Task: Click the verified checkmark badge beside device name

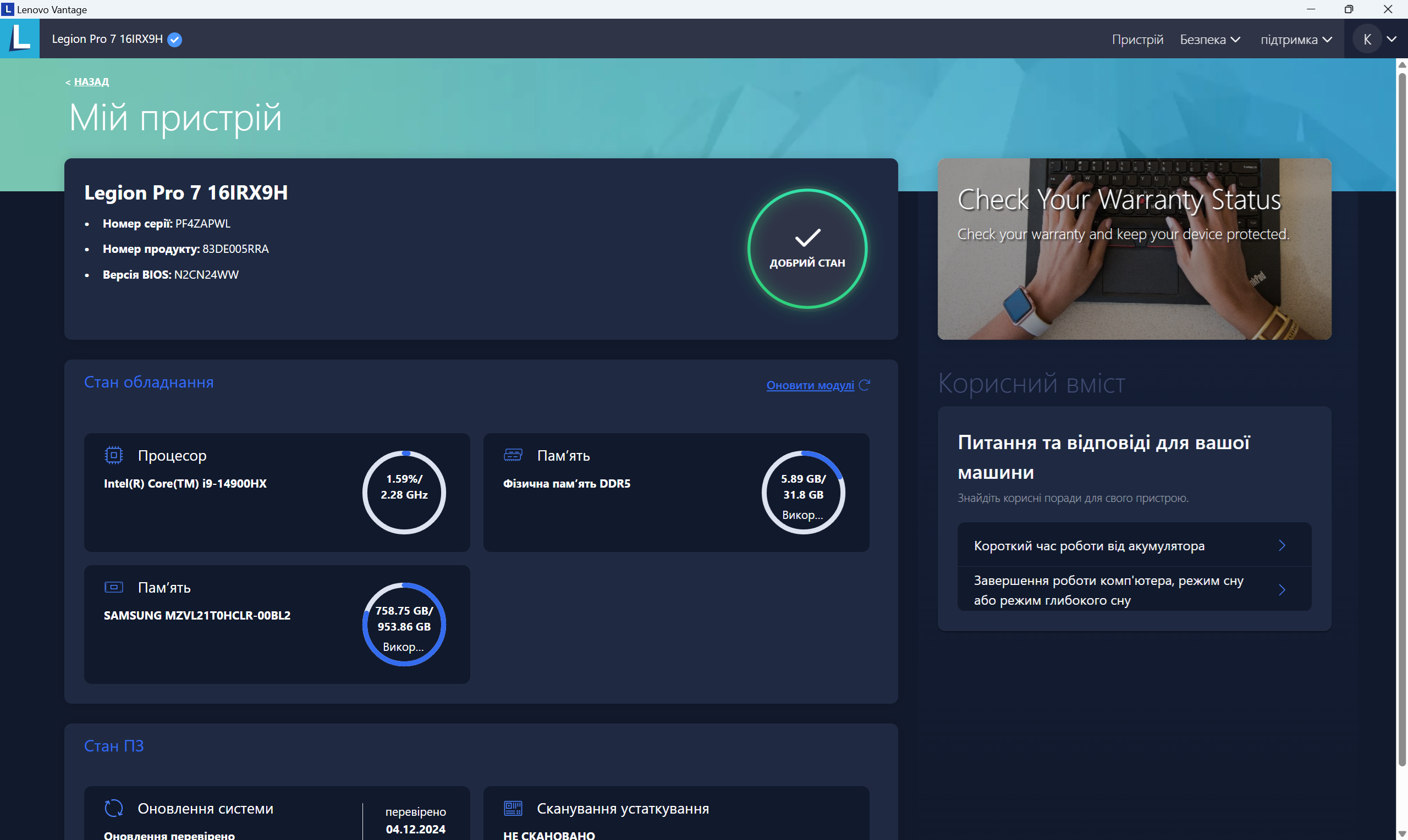Action: [x=175, y=40]
